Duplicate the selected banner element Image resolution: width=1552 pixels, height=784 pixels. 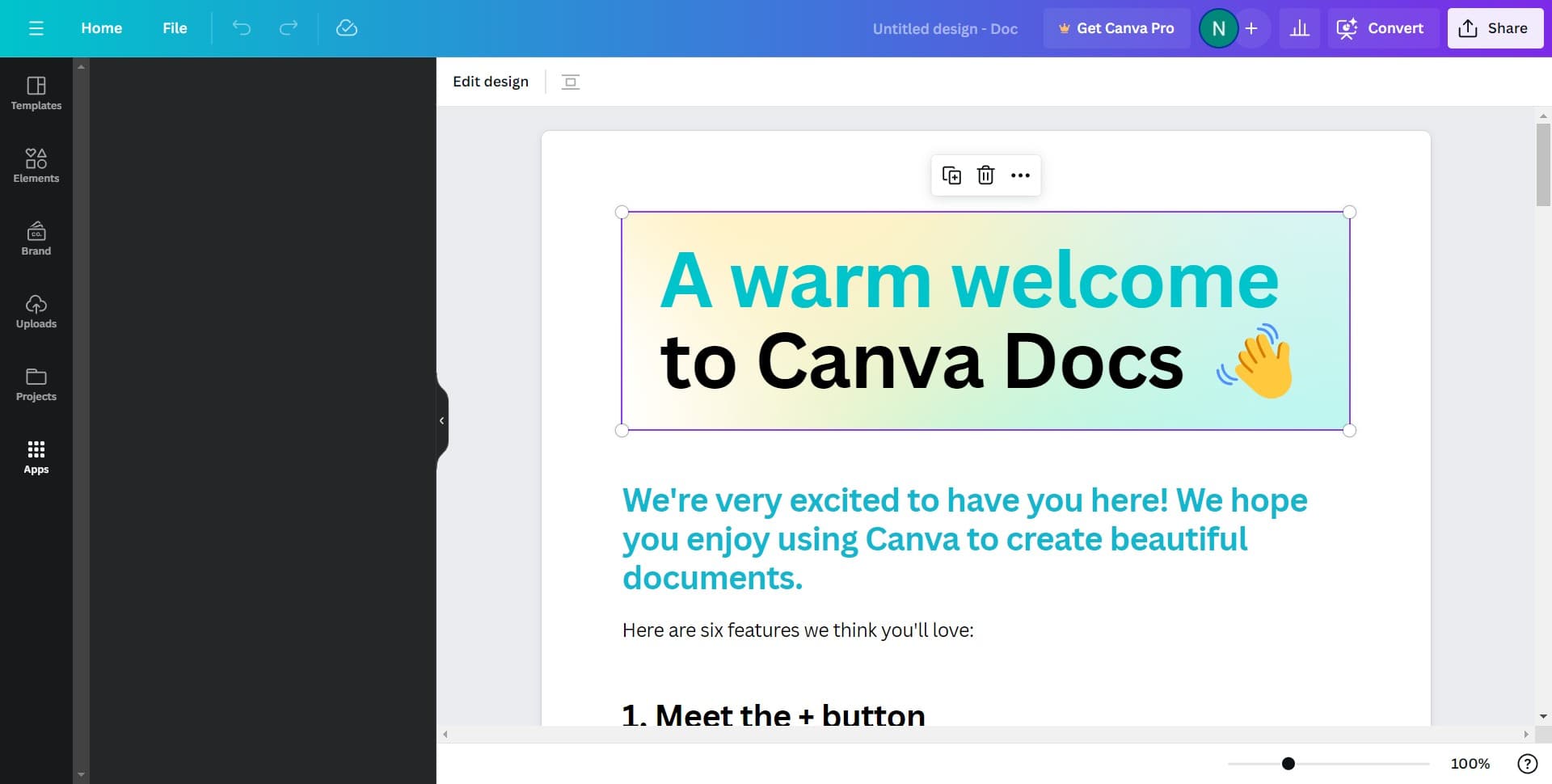click(x=951, y=175)
